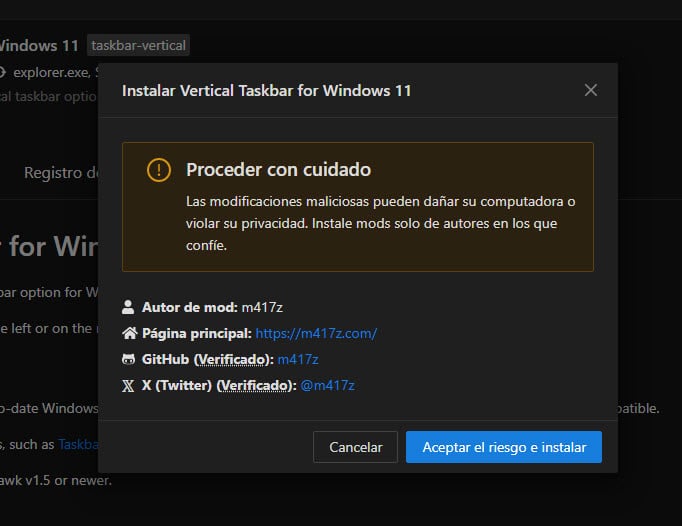Click the warning text about malicious modifications
This screenshot has height=526, width=682.
click(x=381, y=223)
